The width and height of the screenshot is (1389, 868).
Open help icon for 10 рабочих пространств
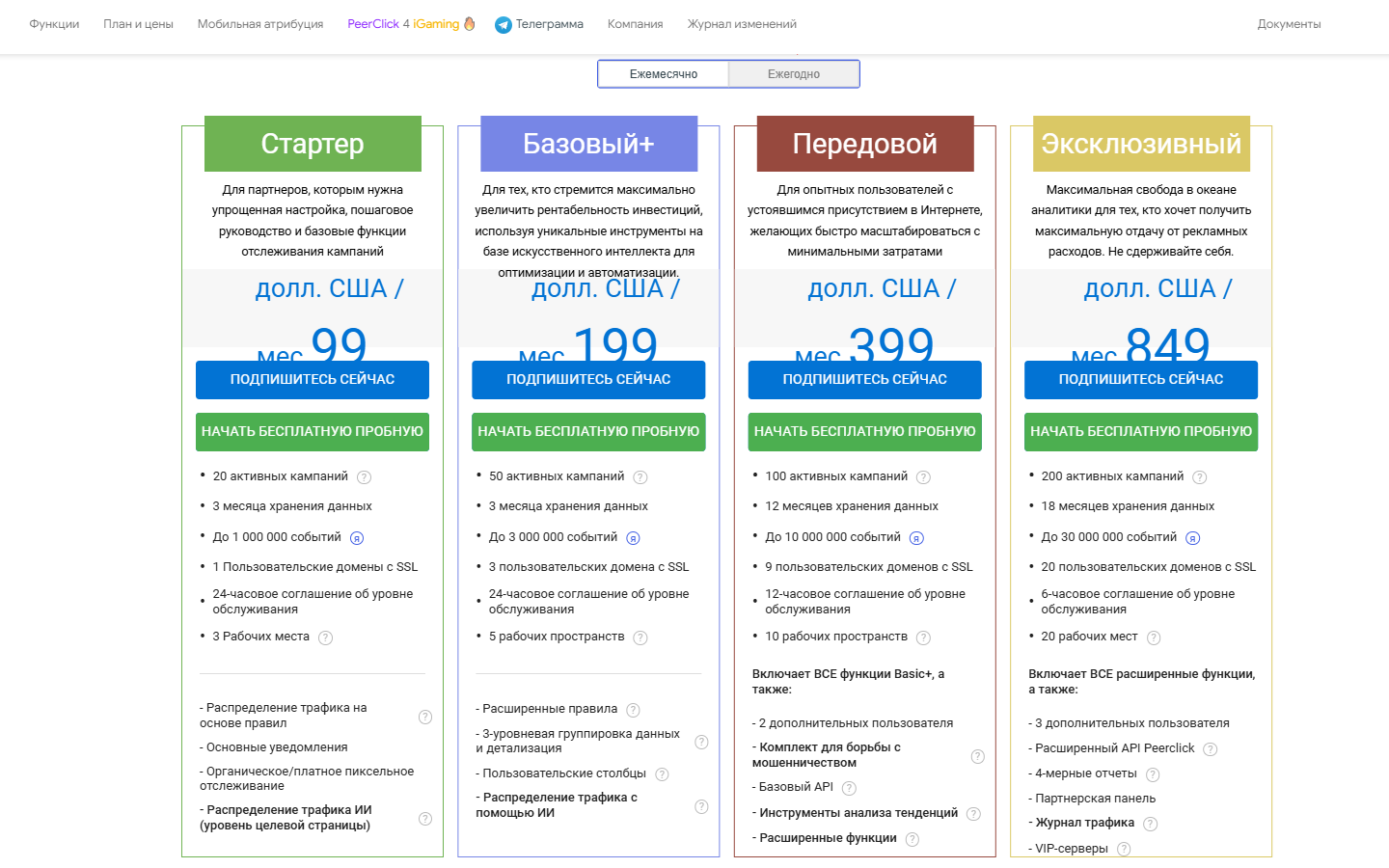[x=923, y=637]
